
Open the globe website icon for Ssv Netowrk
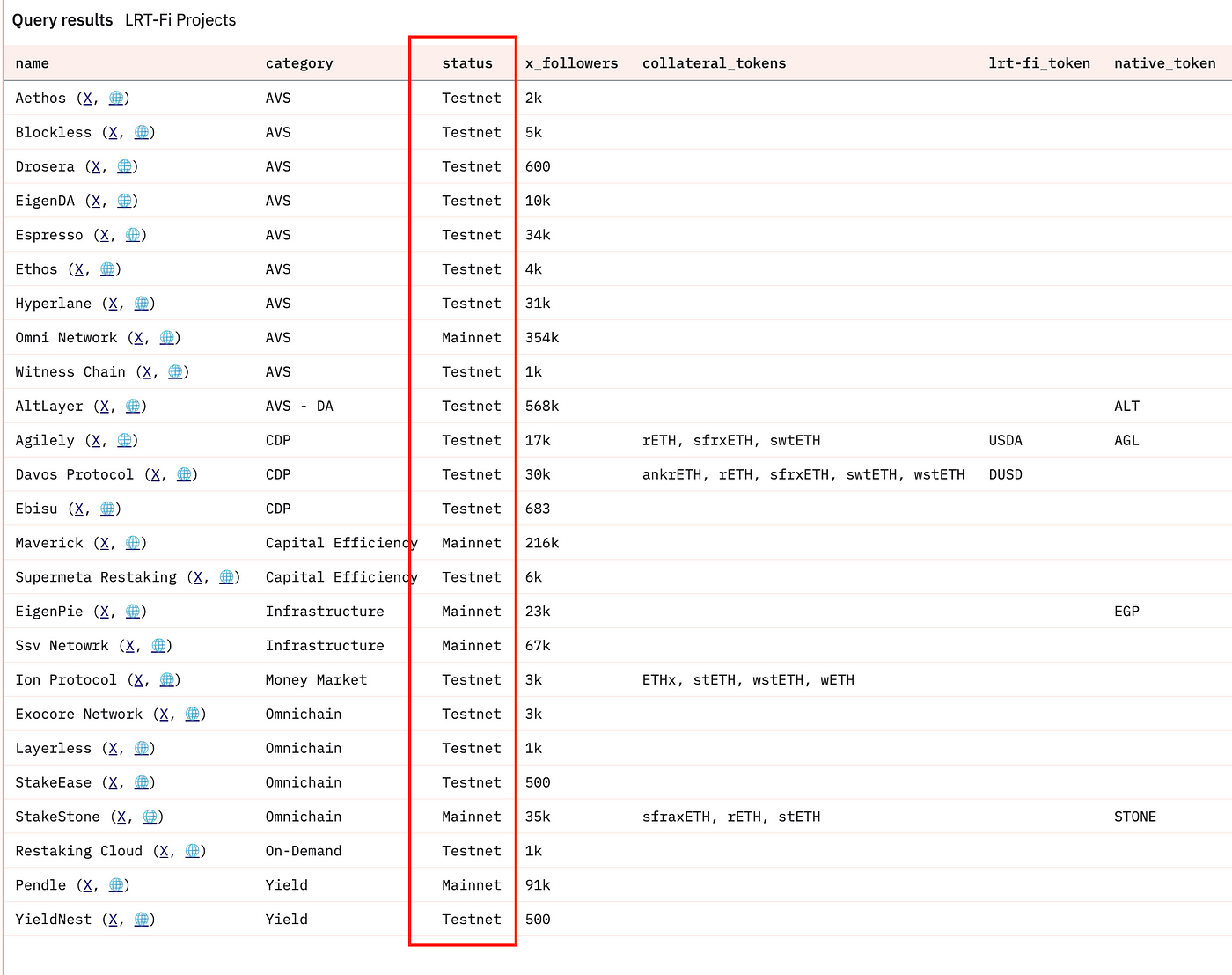[159, 646]
